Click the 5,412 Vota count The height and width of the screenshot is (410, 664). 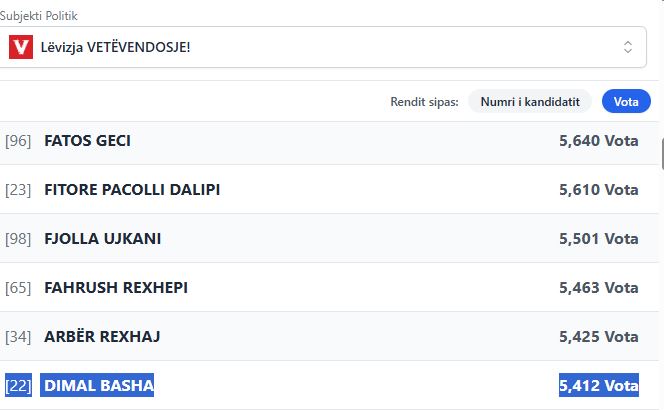(x=598, y=385)
